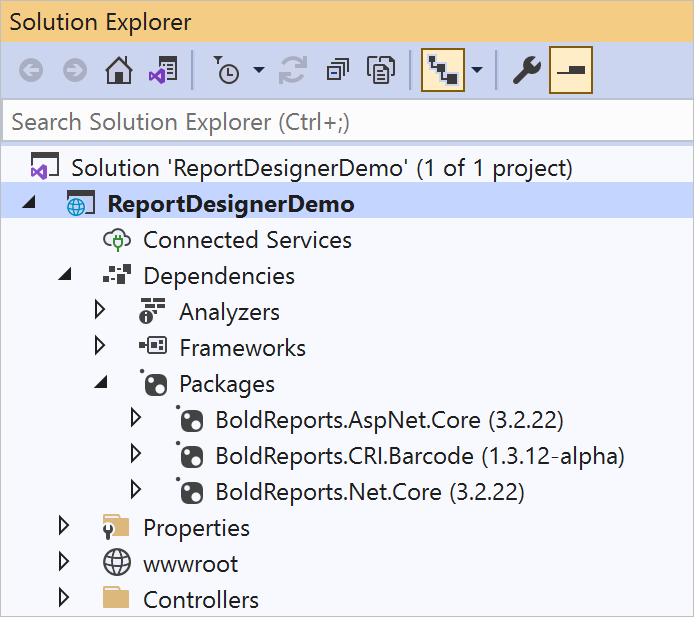The width and height of the screenshot is (694, 617).
Task: Click the Connected Services cloud icon
Action: tap(117, 240)
